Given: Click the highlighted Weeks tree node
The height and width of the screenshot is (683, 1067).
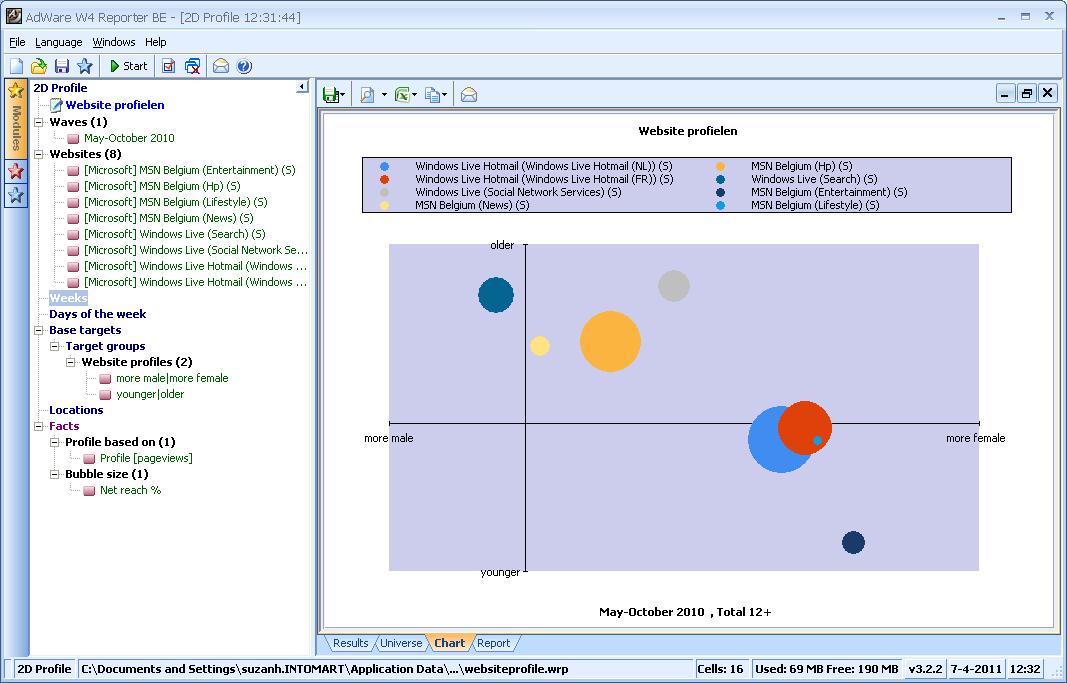Looking at the screenshot, I should 68,298.
